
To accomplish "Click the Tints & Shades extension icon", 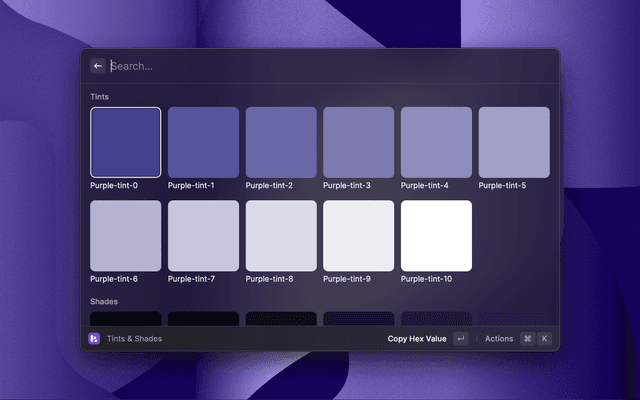I will [94, 339].
